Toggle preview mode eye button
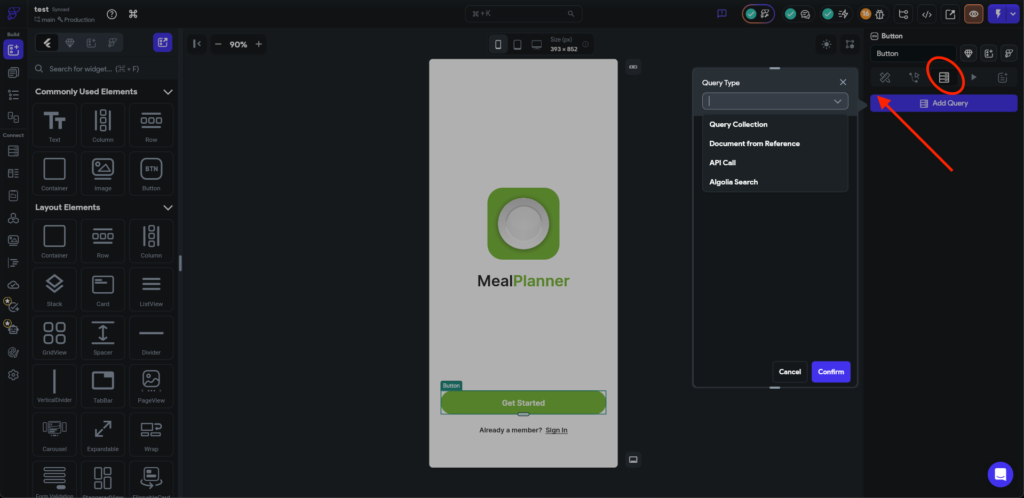1024x498 pixels. (972, 14)
